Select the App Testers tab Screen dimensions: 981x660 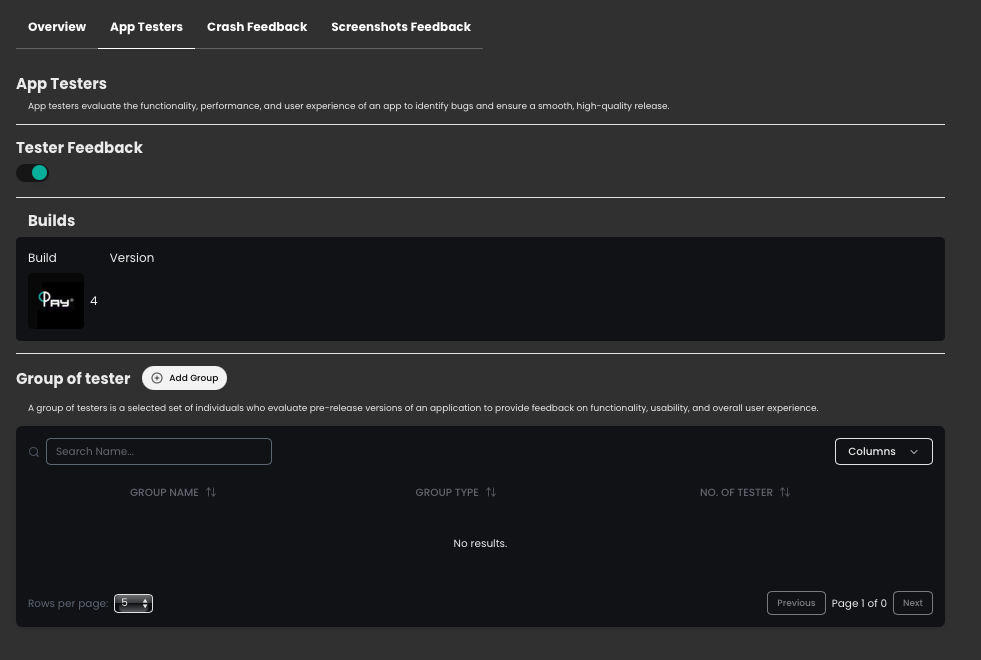click(146, 27)
